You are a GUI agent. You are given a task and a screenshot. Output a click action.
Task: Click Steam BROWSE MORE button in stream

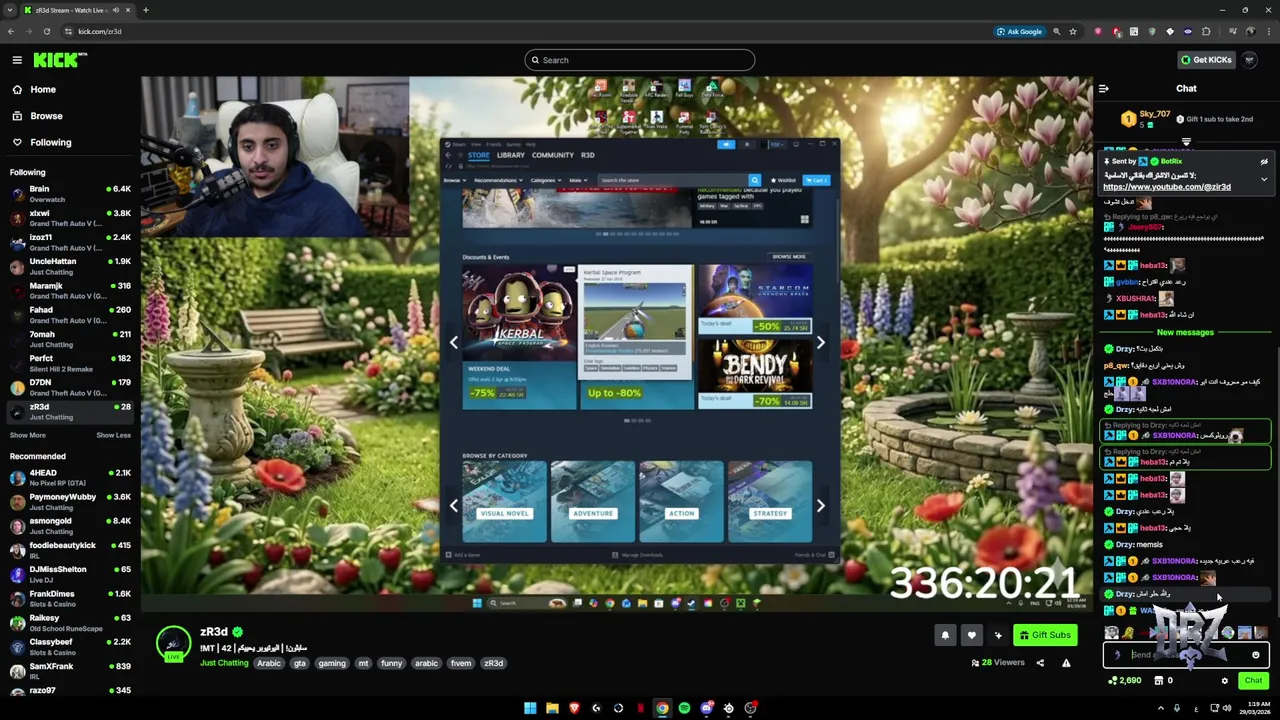(788, 257)
